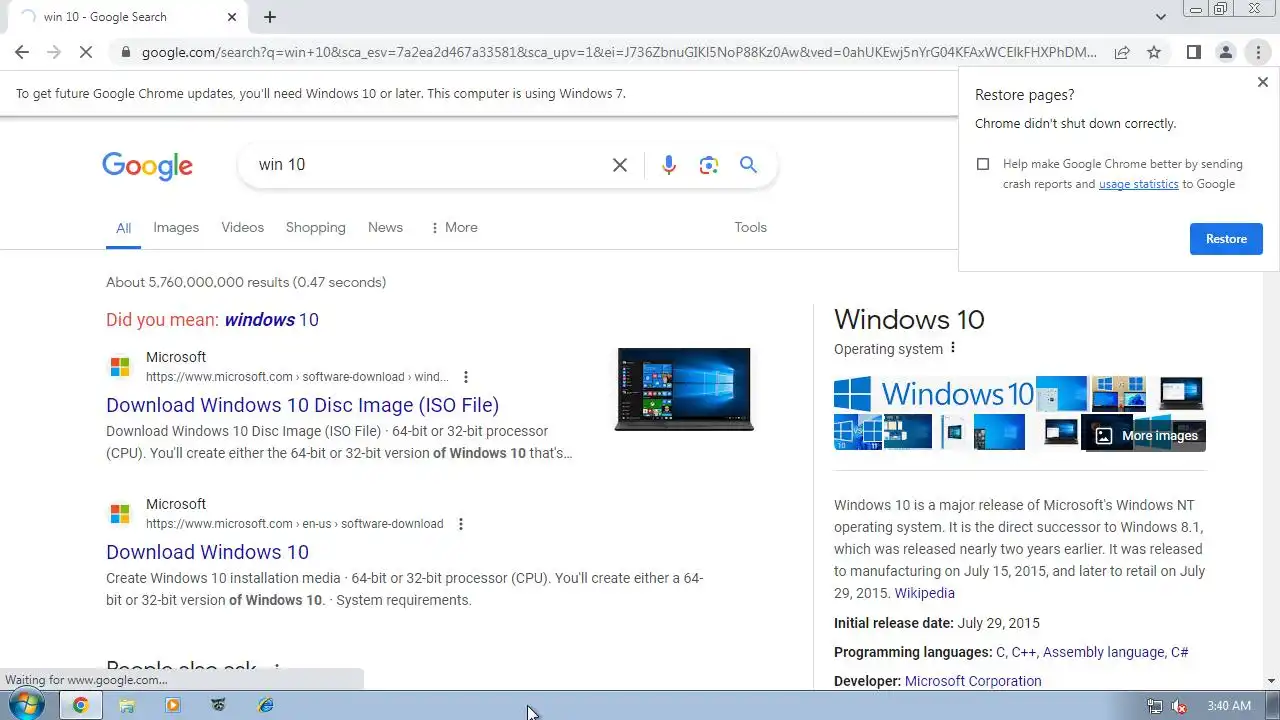Click the More images button
This screenshot has height=720, width=1280.
coord(1146,436)
